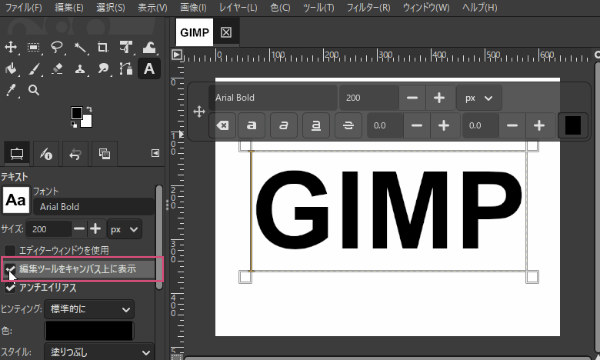Click the foreground color swatch in toolbox
The image size is (600, 360).
77,112
